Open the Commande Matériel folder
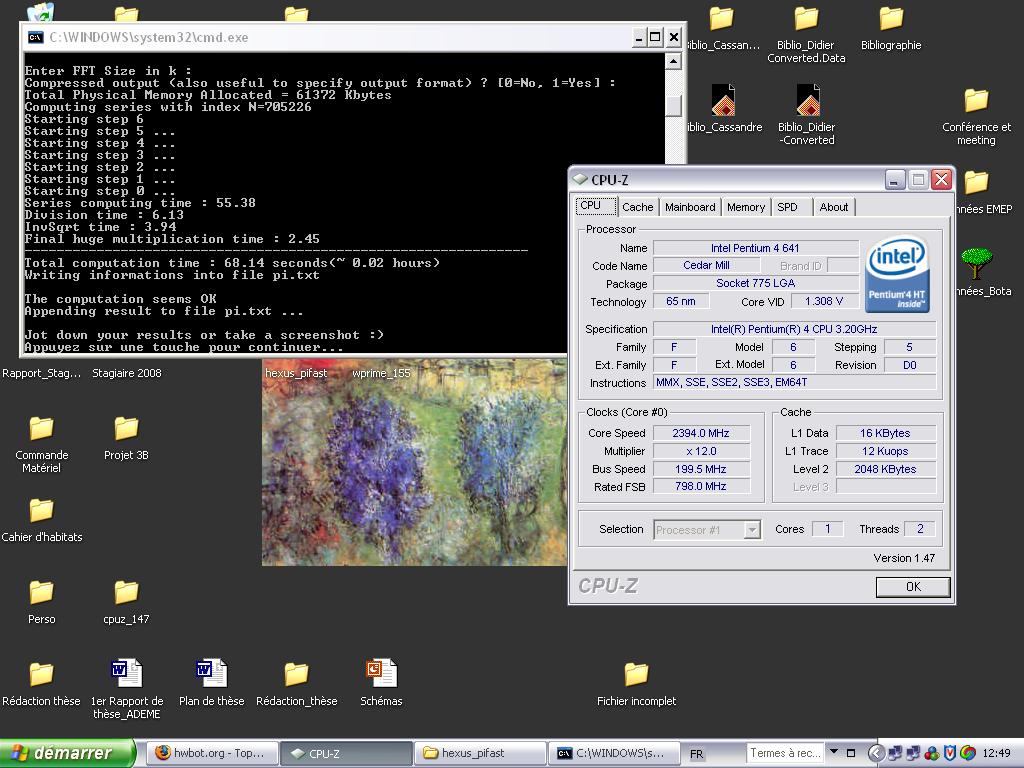This screenshot has height=768, width=1024. pos(42,428)
